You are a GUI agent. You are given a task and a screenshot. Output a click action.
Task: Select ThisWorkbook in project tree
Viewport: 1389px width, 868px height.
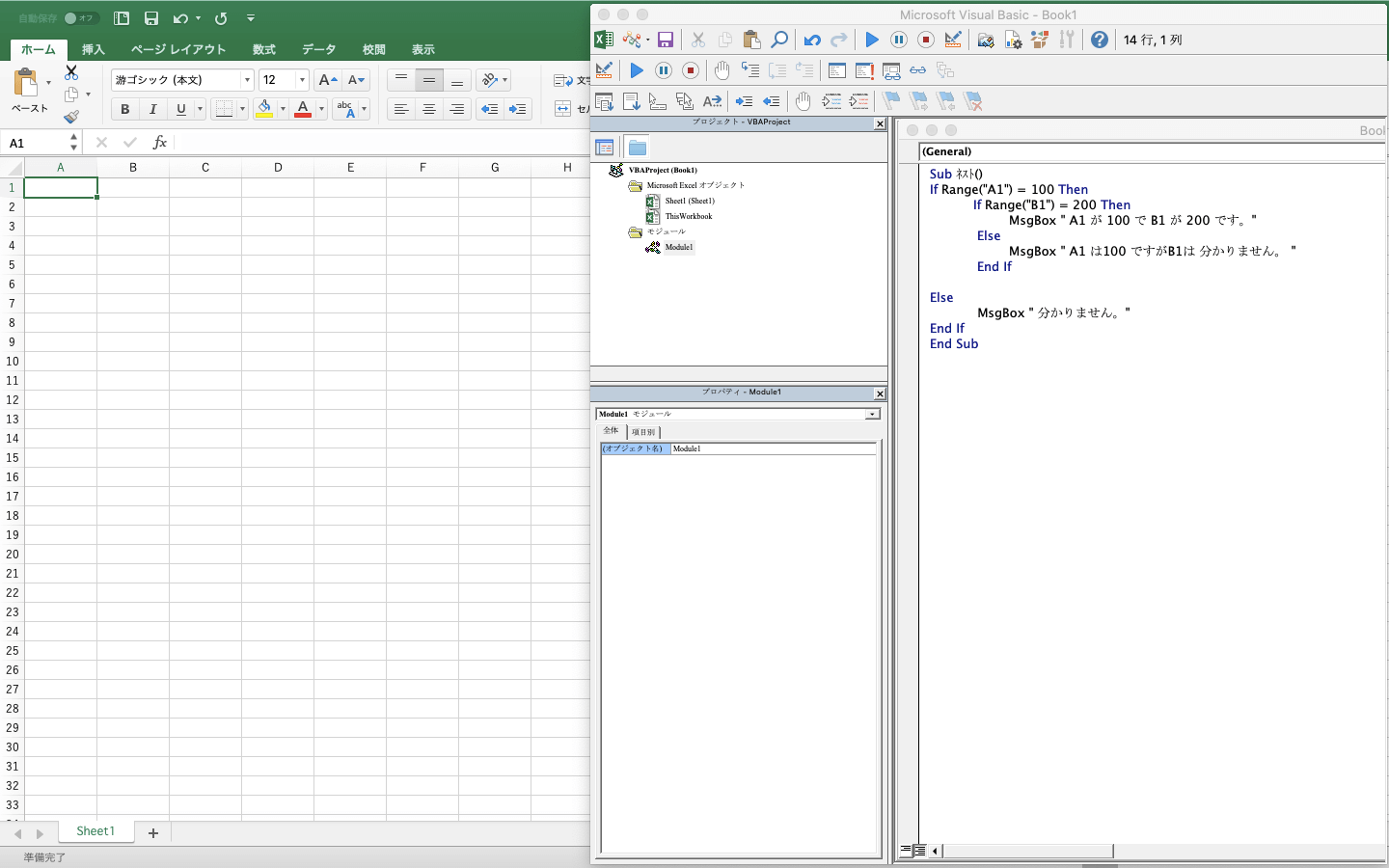pyautogui.click(x=689, y=216)
